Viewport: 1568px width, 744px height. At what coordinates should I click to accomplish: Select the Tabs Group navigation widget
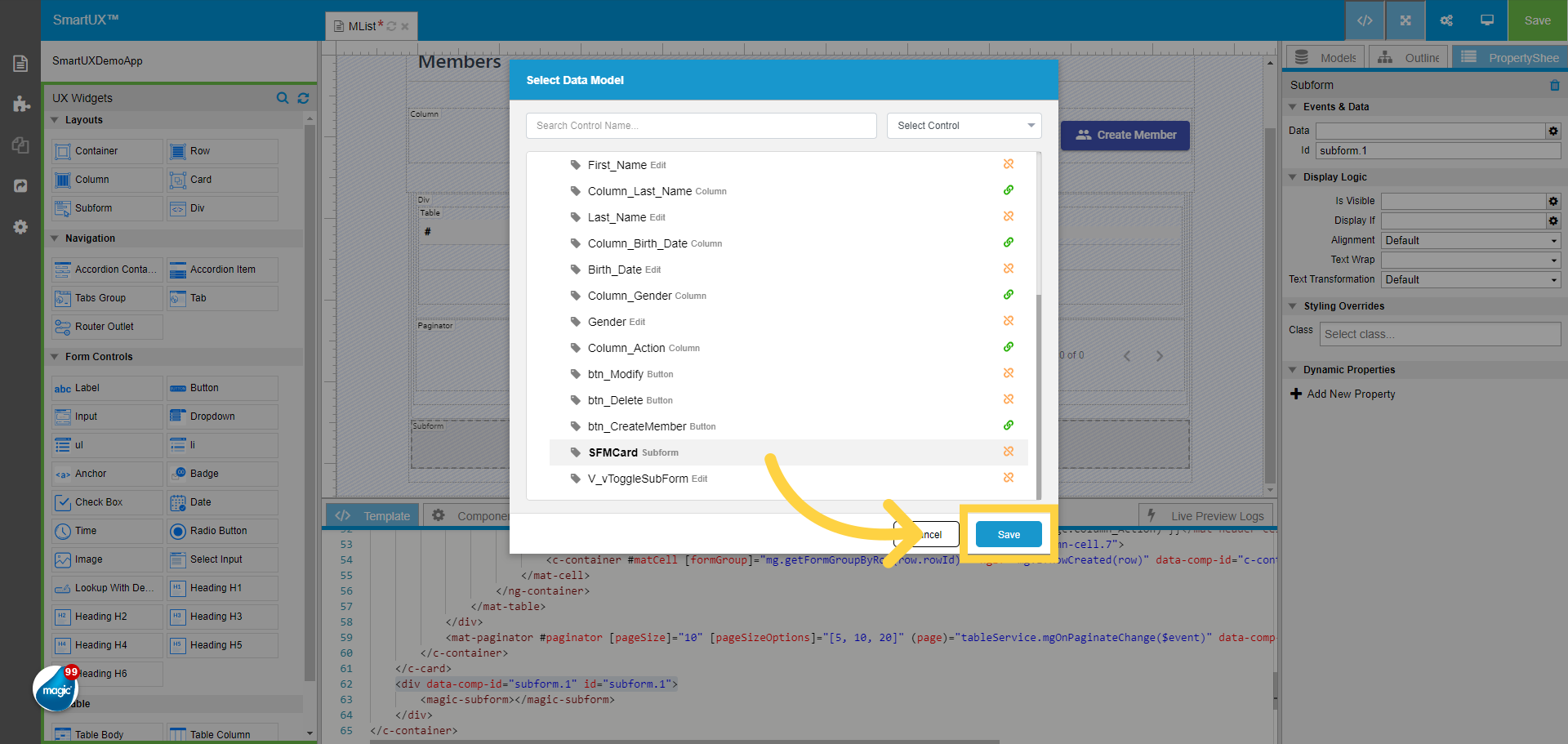pyautogui.click(x=107, y=298)
